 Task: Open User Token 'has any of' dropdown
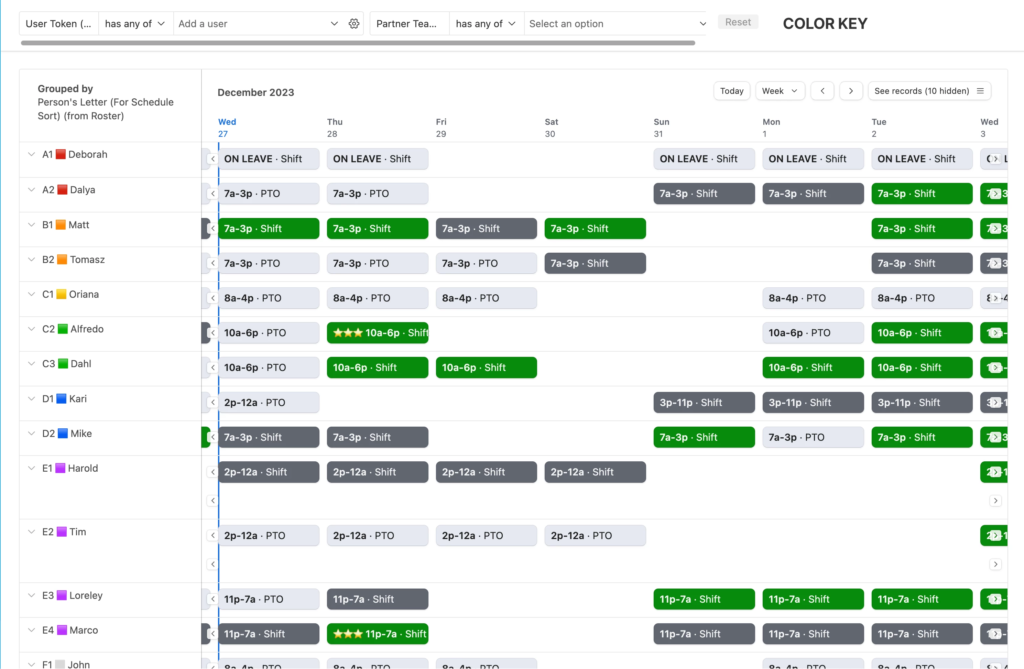click(135, 24)
